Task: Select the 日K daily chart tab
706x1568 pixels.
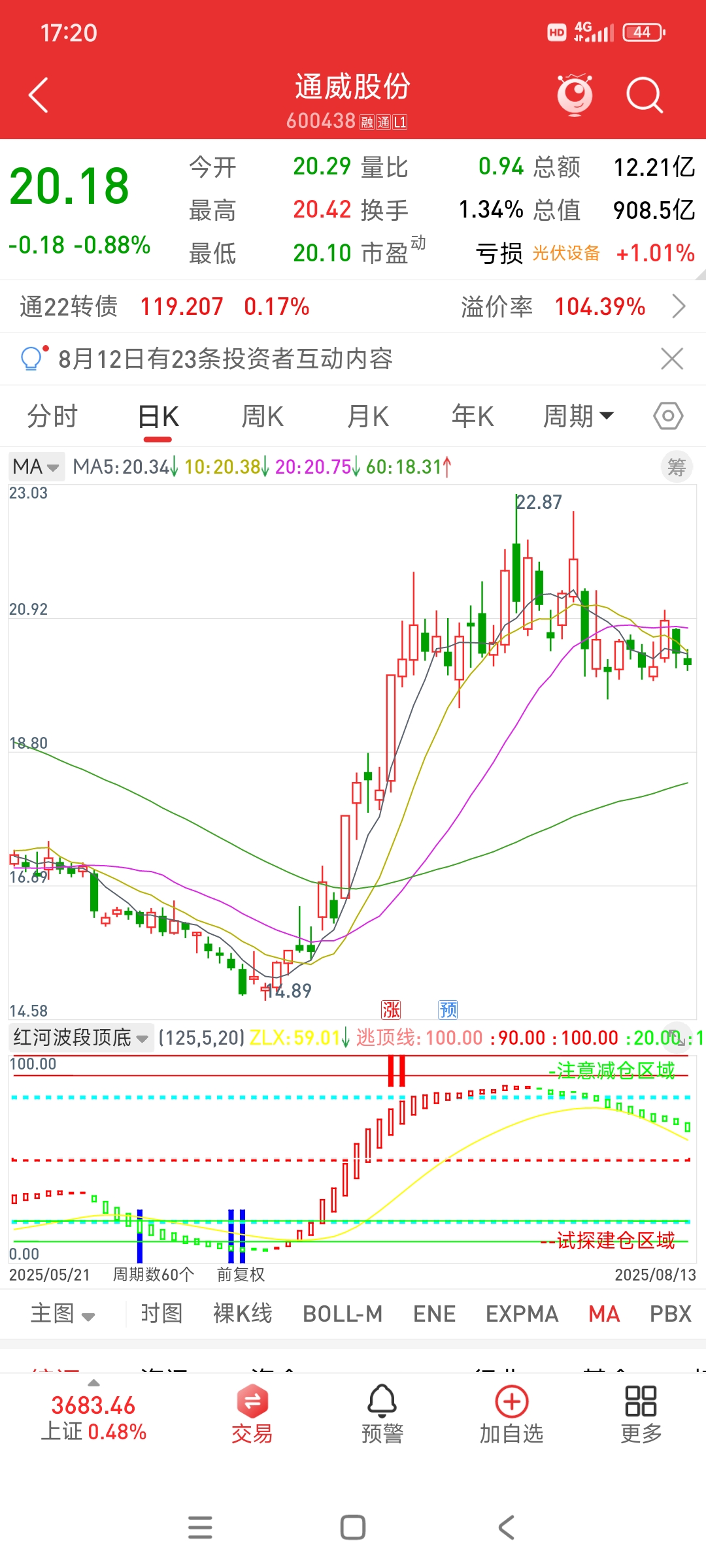Action: [x=158, y=416]
